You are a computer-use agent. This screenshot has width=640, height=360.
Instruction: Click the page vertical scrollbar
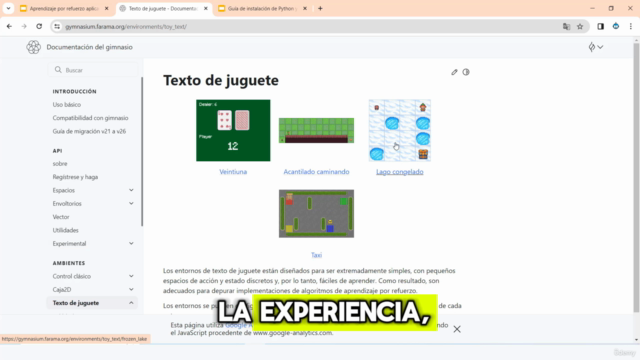(636, 178)
